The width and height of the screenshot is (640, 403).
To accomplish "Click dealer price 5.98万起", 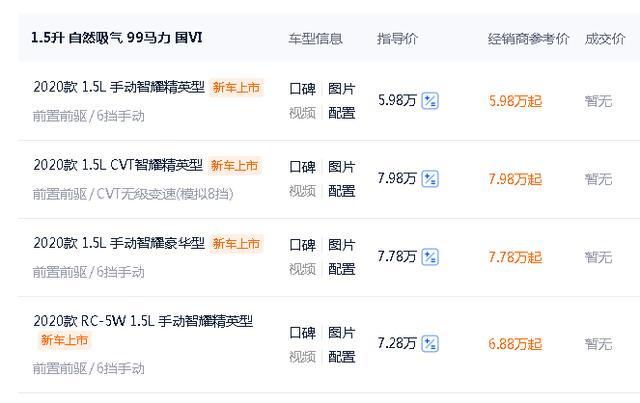I will 515,101.
